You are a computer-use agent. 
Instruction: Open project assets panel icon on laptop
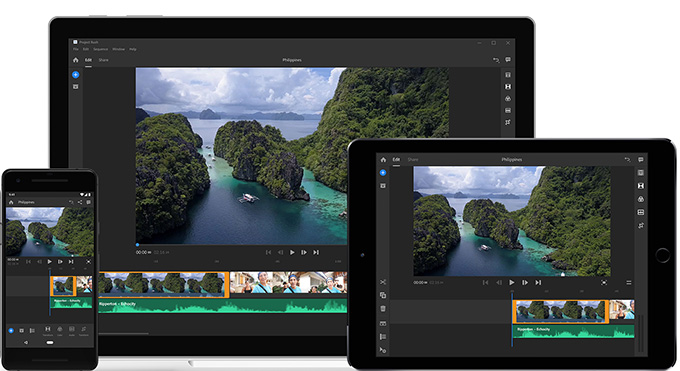(75, 87)
